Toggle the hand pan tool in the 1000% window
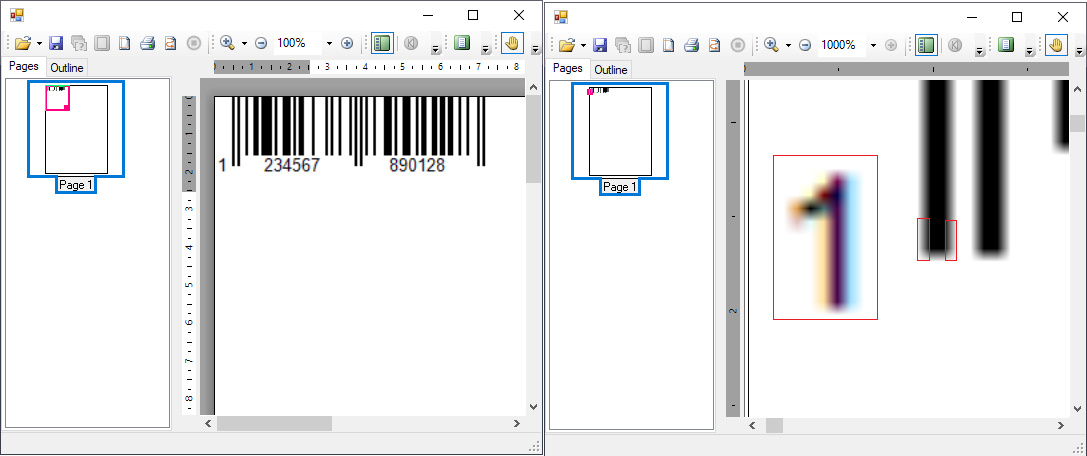The image size is (1087, 456). pyautogui.click(x=1056, y=45)
